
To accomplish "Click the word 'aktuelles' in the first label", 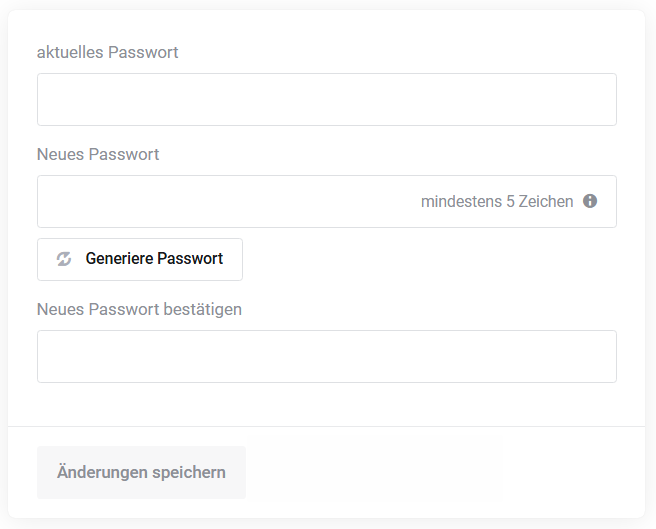I will (69, 52).
